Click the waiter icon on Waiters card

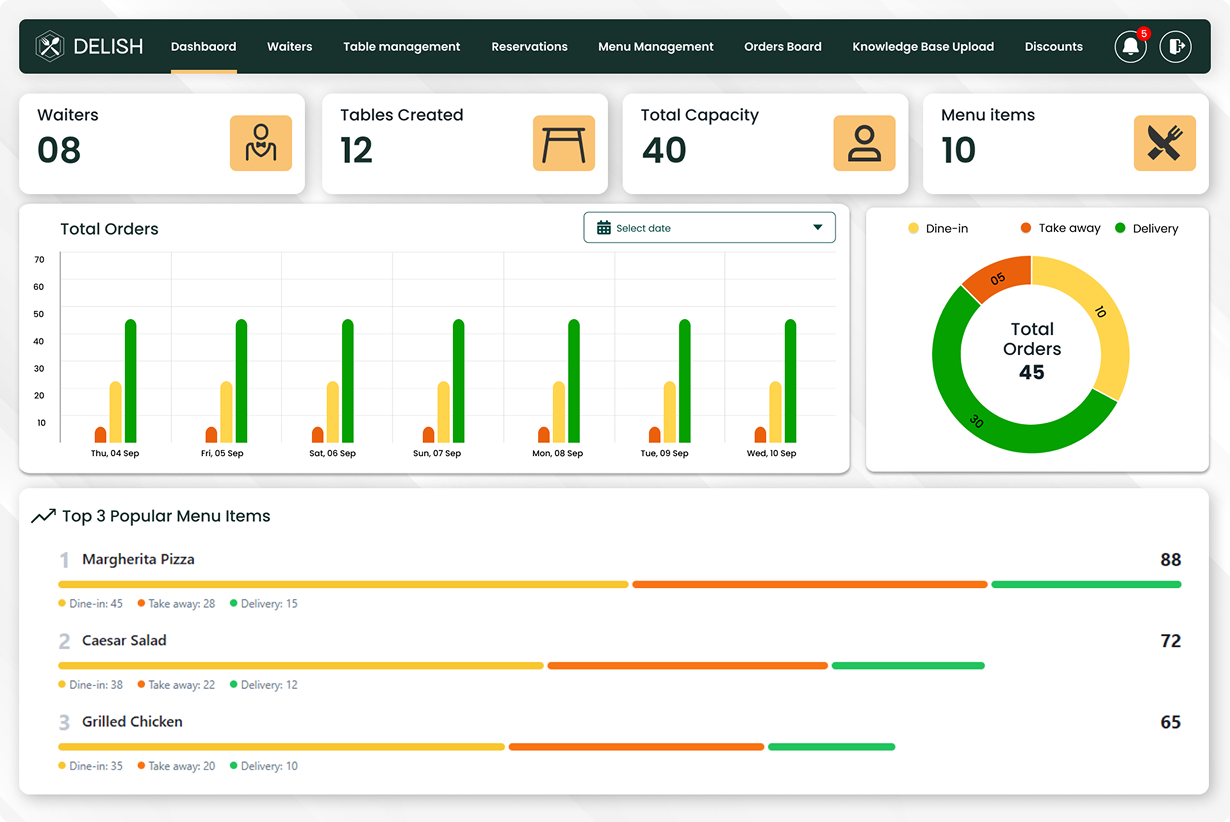pos(261,143)
